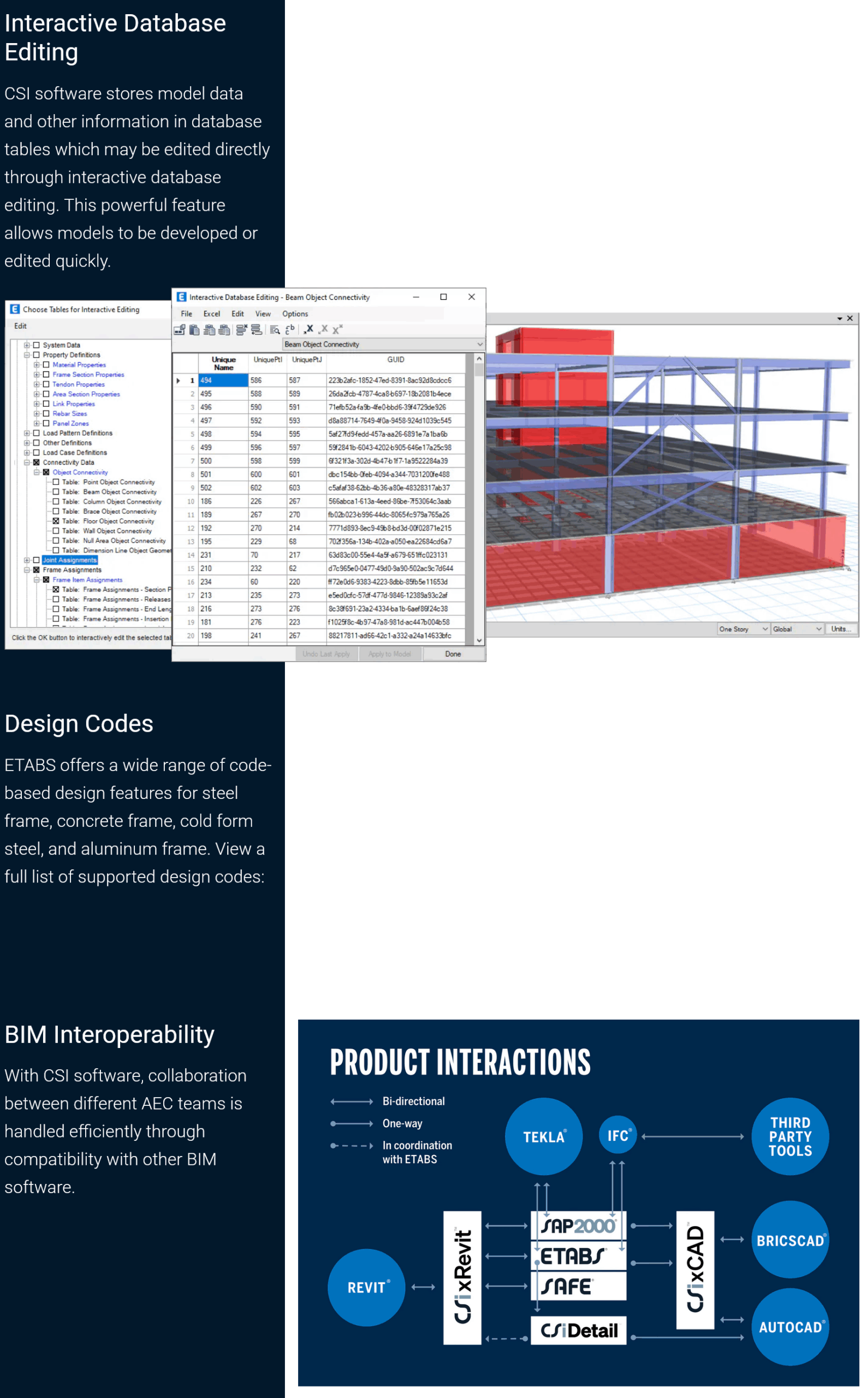Viewport: 868px width, 1398px height.
Task: Click the rightmost gray X toolbar icon
Action: [x=337, y=329]
